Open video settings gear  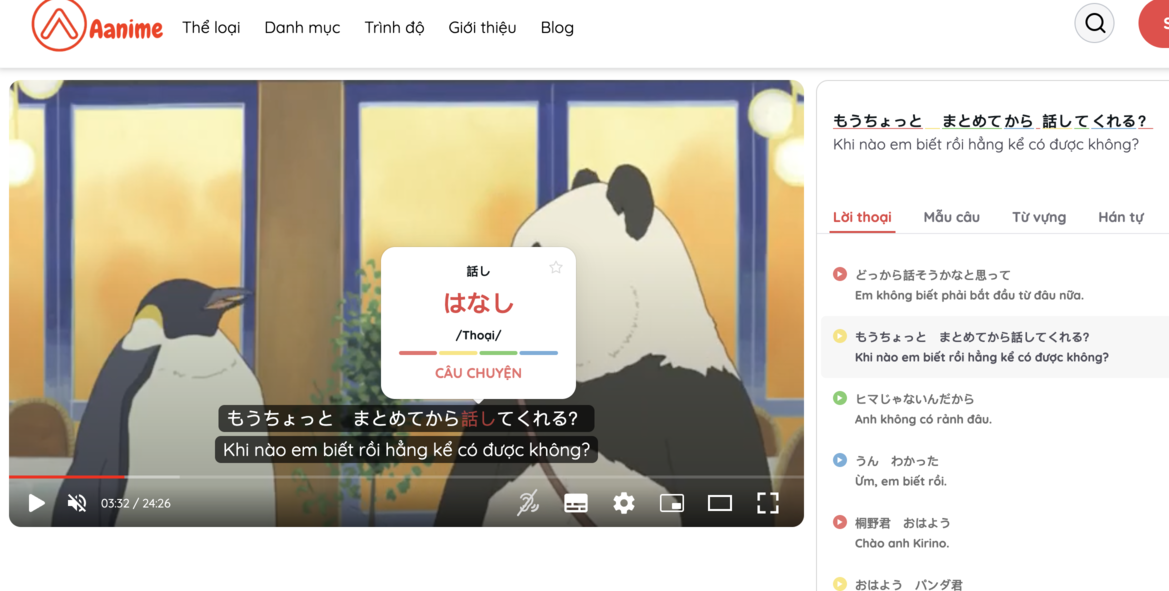click(x=624, y=503)
